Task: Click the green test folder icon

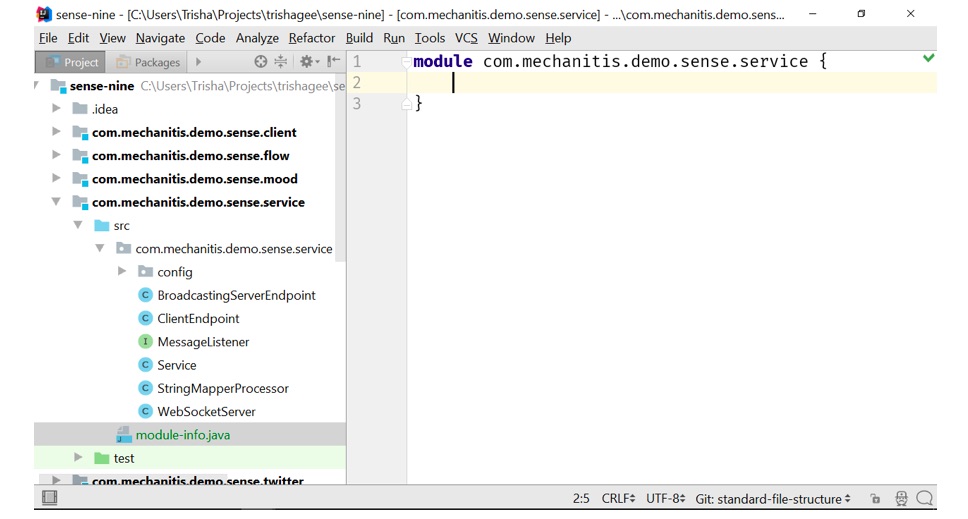Action: point(102,458)
